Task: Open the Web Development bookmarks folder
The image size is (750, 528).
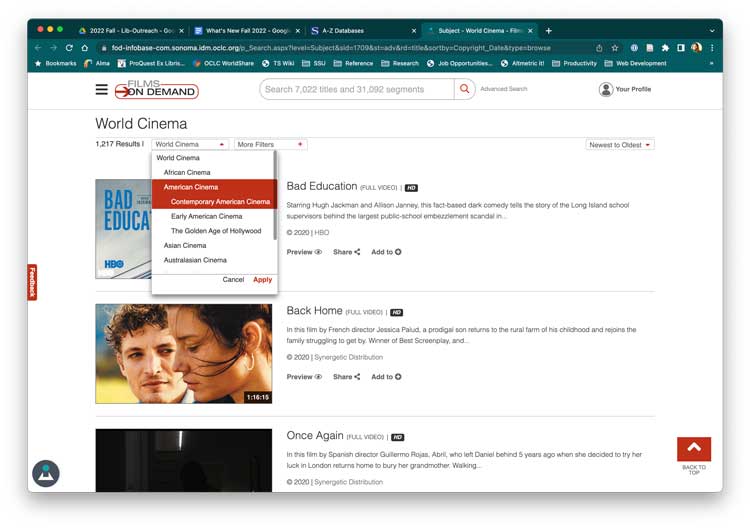Action: (635, 63)
